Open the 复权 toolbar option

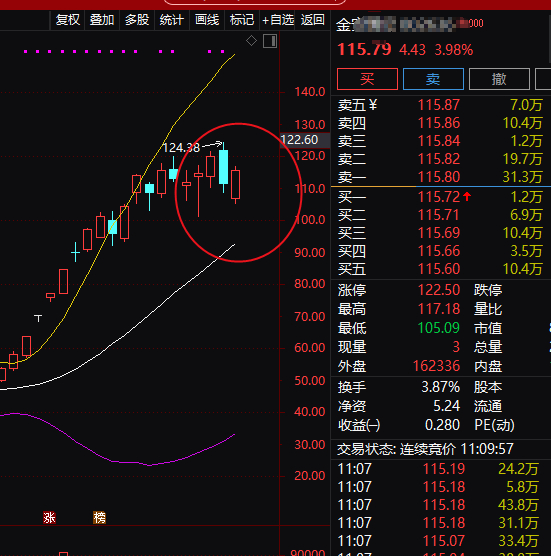tap(68, 20)
